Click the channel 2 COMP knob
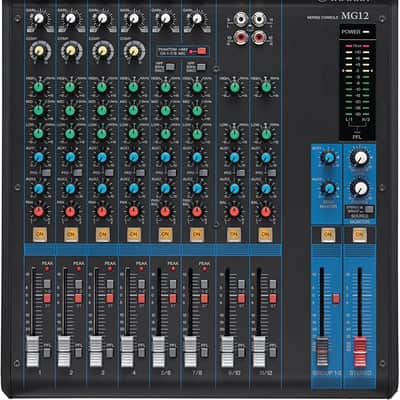Screen dimensions: 400x400 pos(71,51)
